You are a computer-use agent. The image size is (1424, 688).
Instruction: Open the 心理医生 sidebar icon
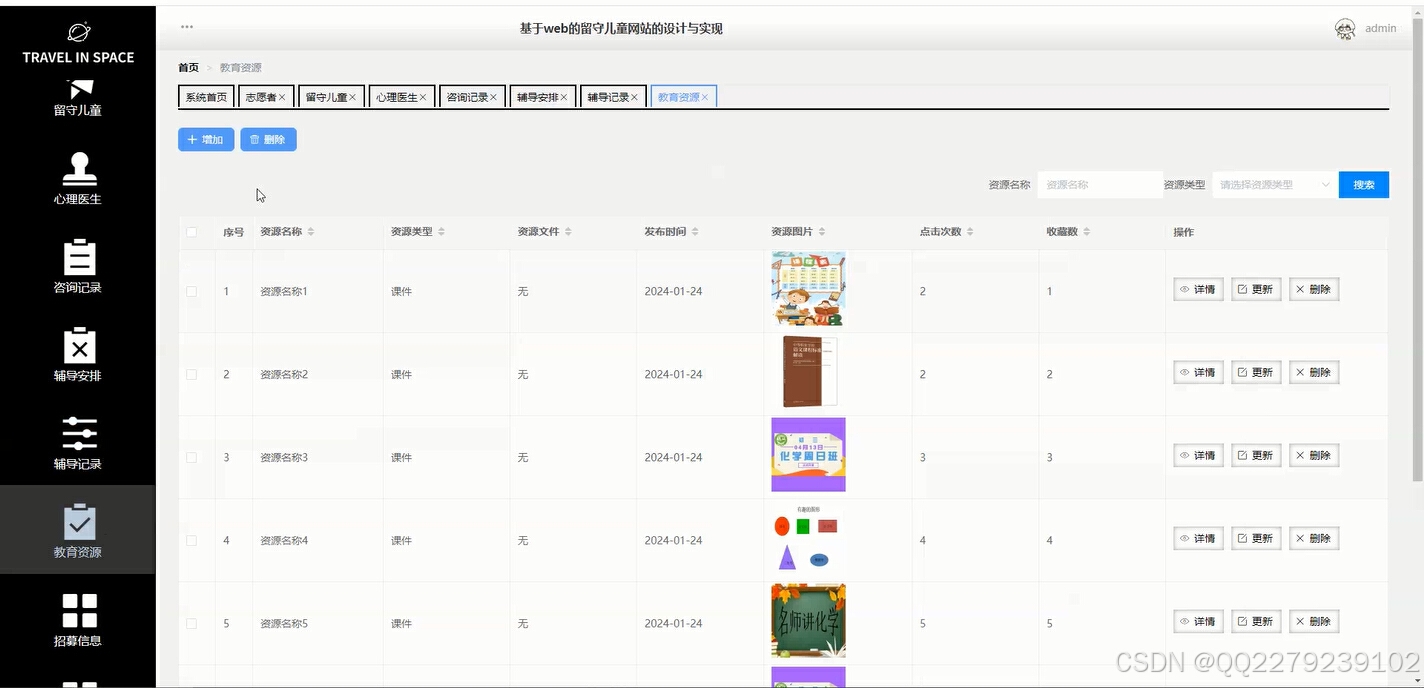(x=79, y=168)
